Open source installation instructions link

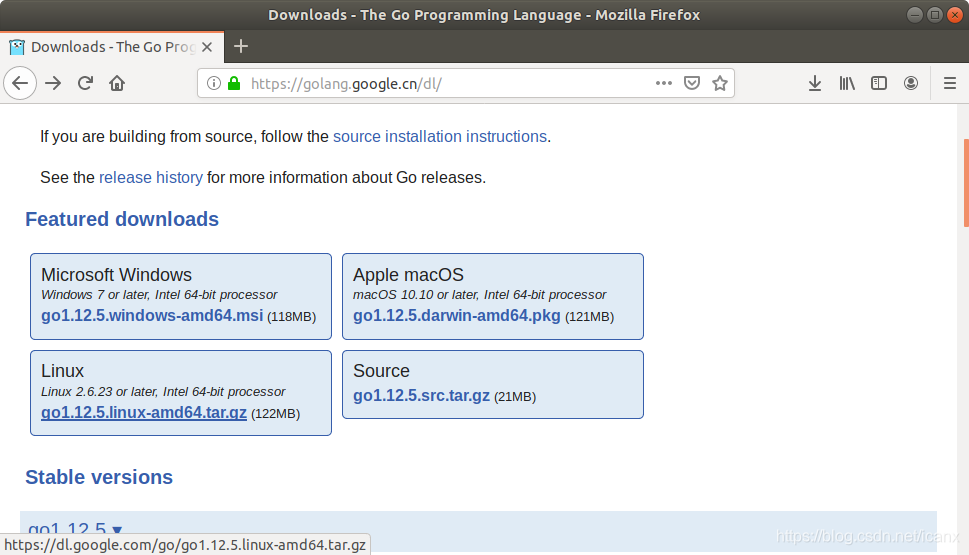click(440, 136)
